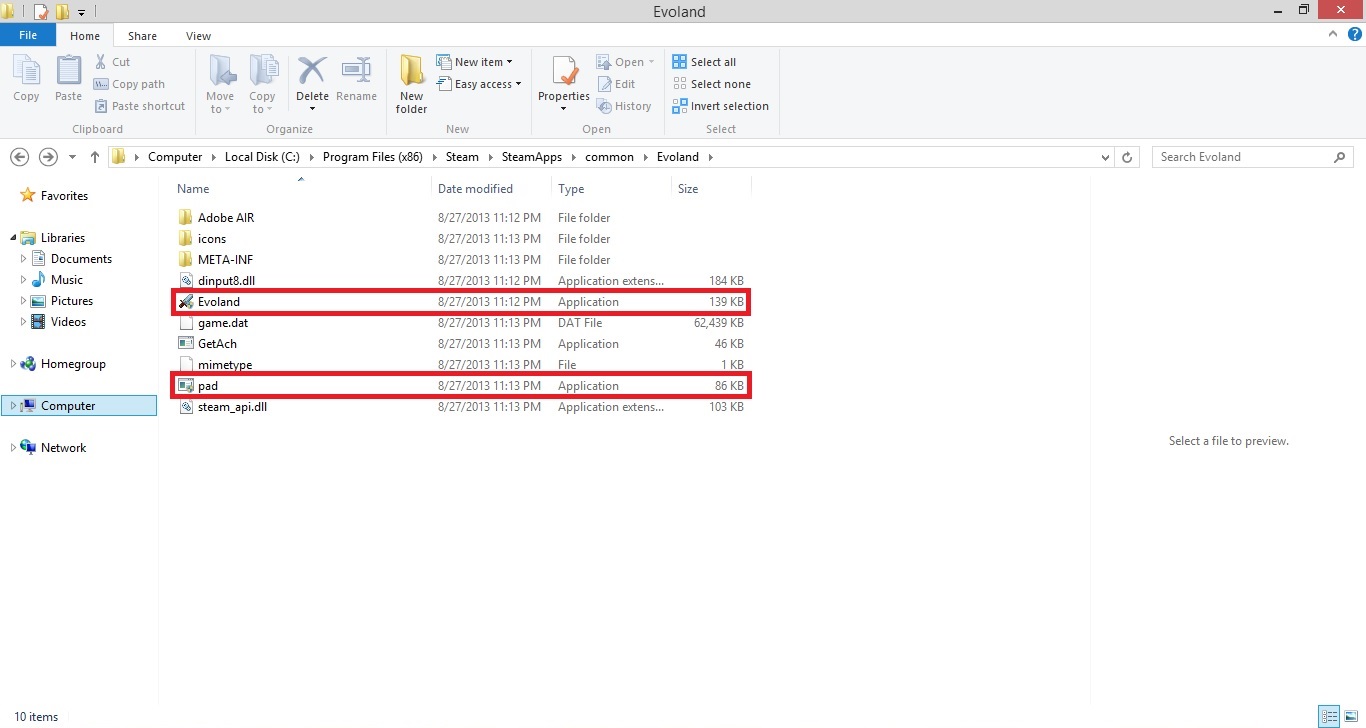Go back with the Back arrow

19,157
